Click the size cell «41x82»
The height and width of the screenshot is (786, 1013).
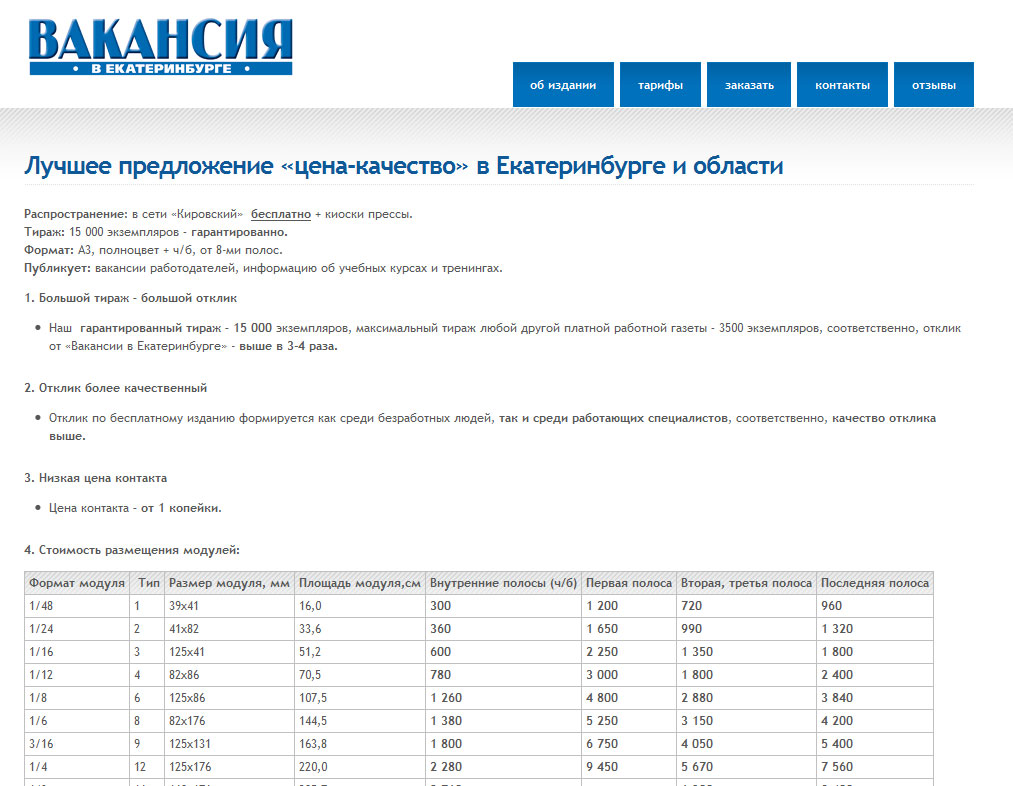[229, 629]
